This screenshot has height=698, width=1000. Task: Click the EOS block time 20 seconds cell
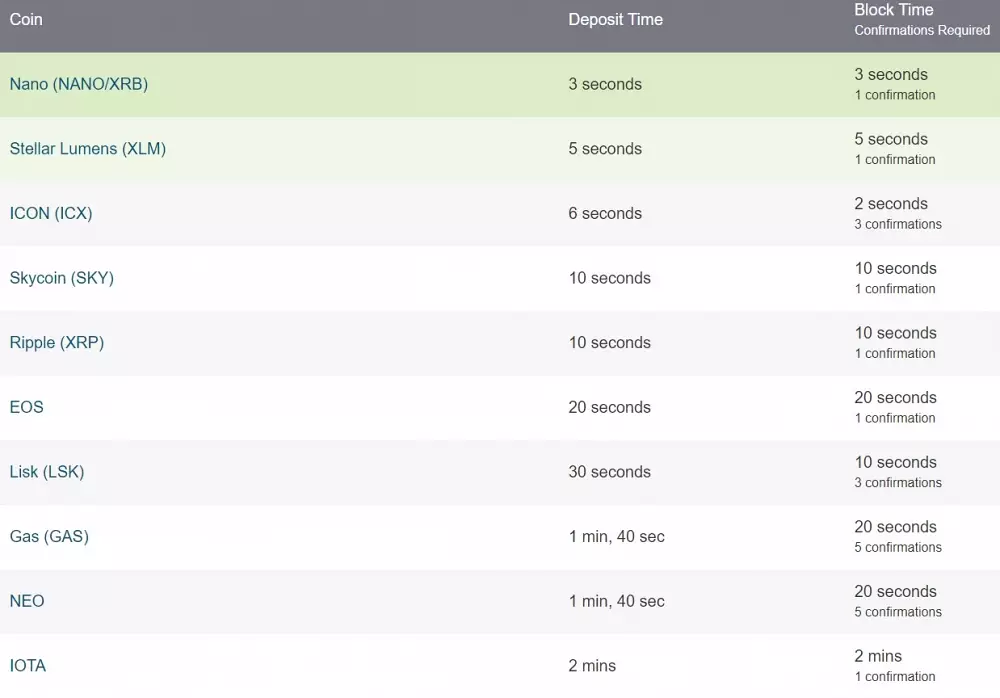[895, 398]
